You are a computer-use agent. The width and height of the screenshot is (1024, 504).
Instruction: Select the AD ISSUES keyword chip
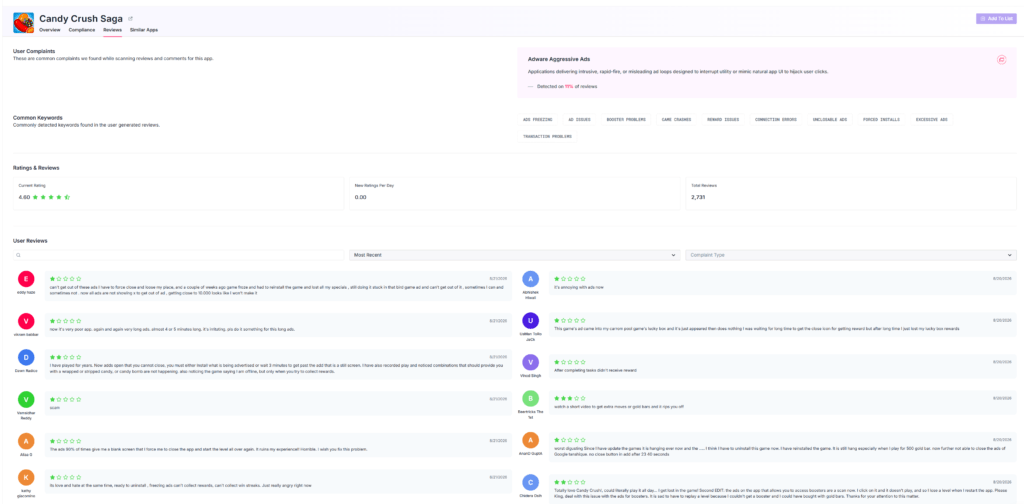click(579, 120)
